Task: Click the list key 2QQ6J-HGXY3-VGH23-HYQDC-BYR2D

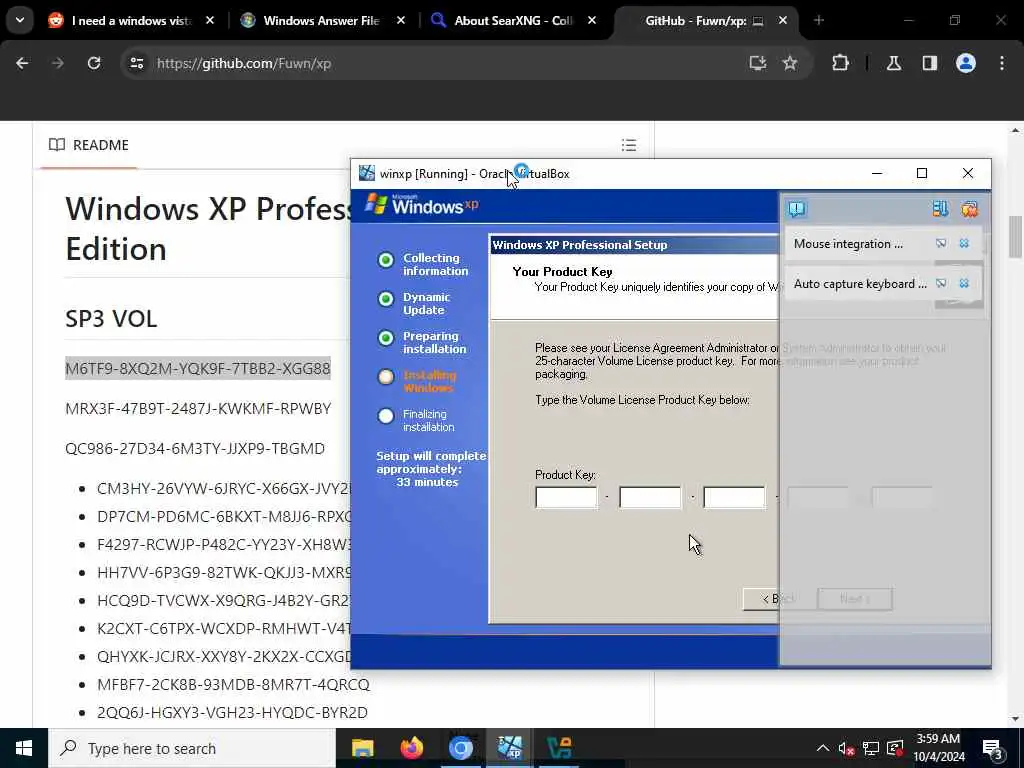Action: pos(232,712)
